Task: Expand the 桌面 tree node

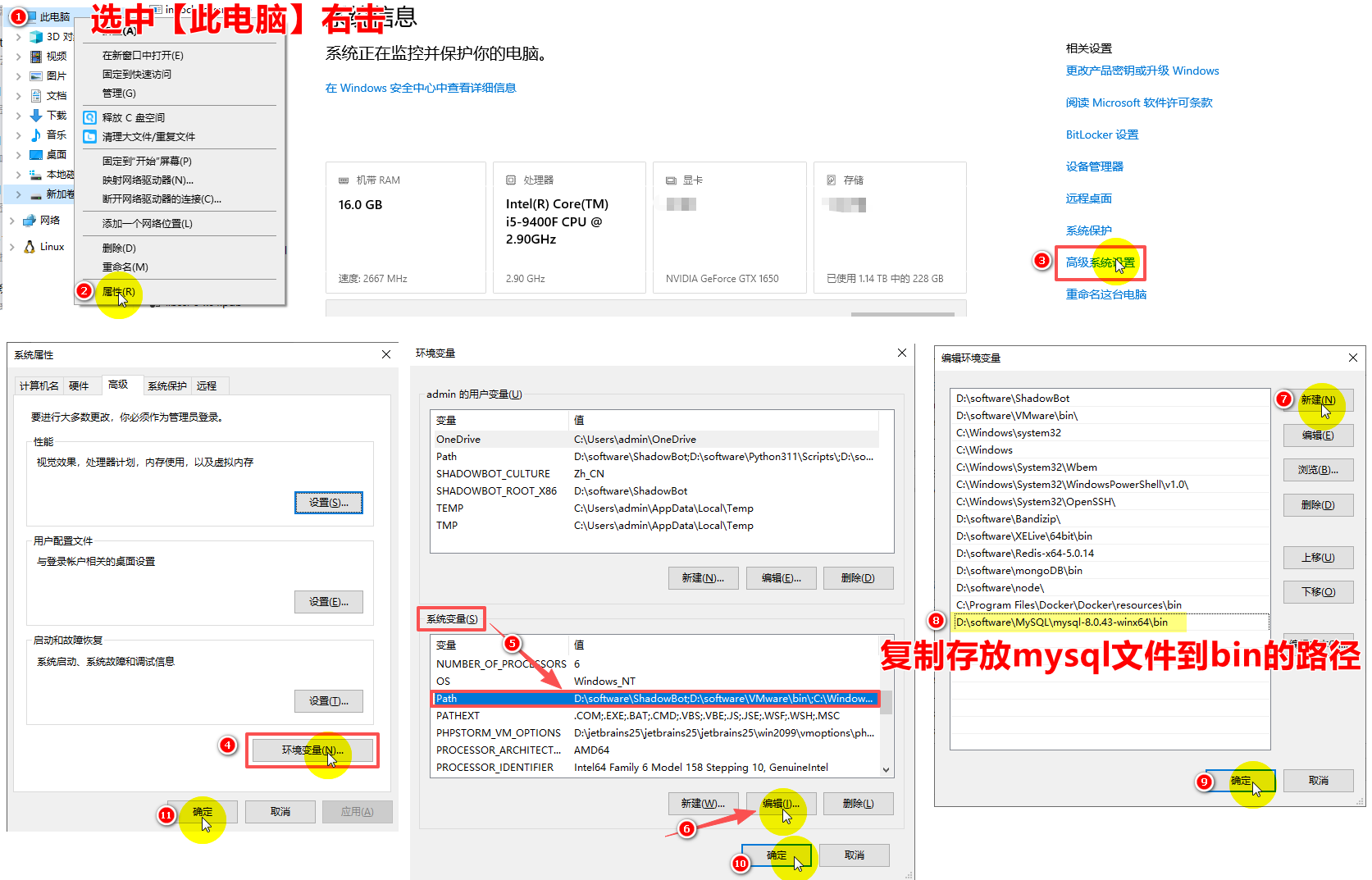Action: (x=19, y=155)
